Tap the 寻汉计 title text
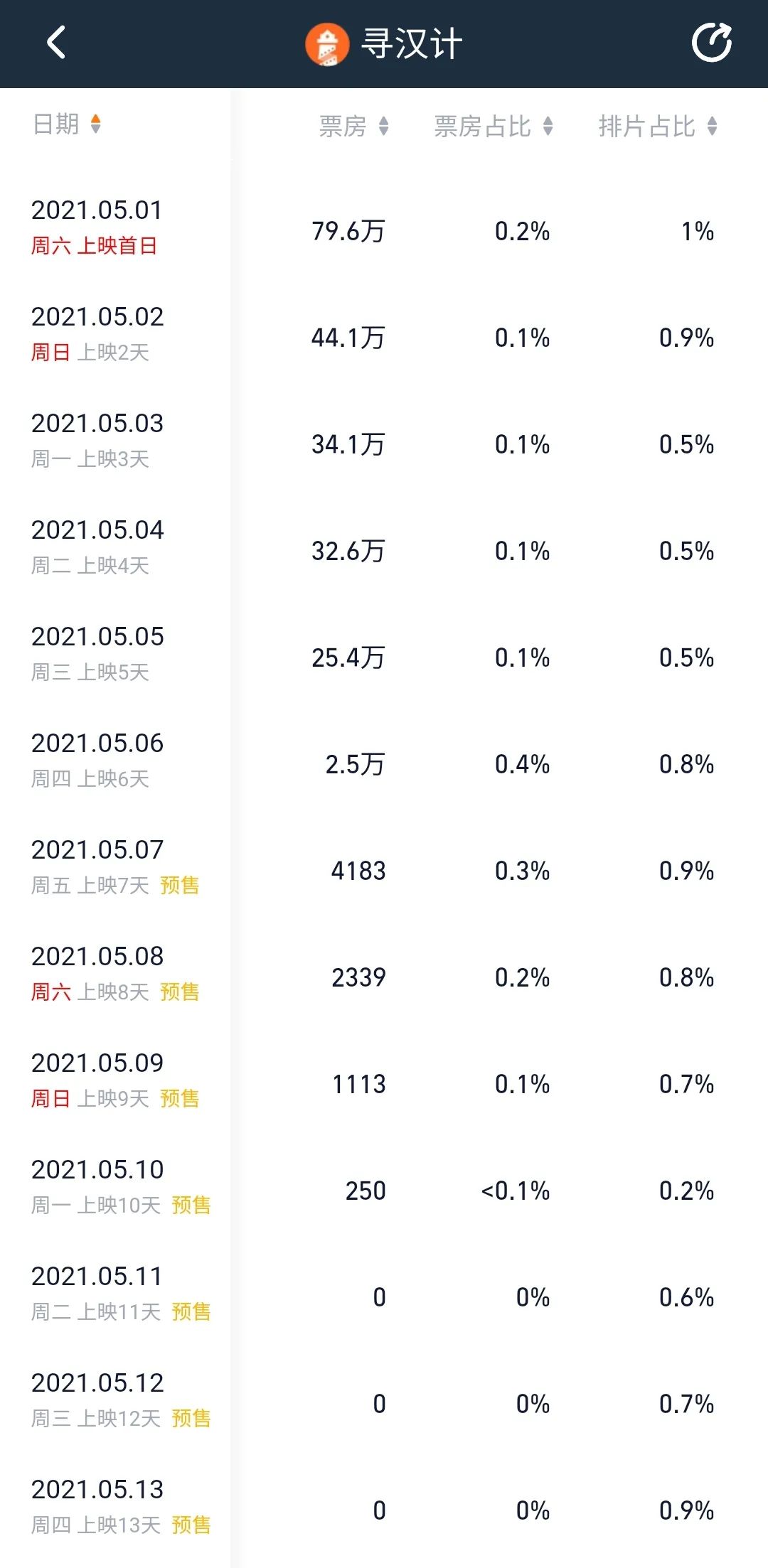The width and height of the screenshot is (768, 1568). (412, 44)
